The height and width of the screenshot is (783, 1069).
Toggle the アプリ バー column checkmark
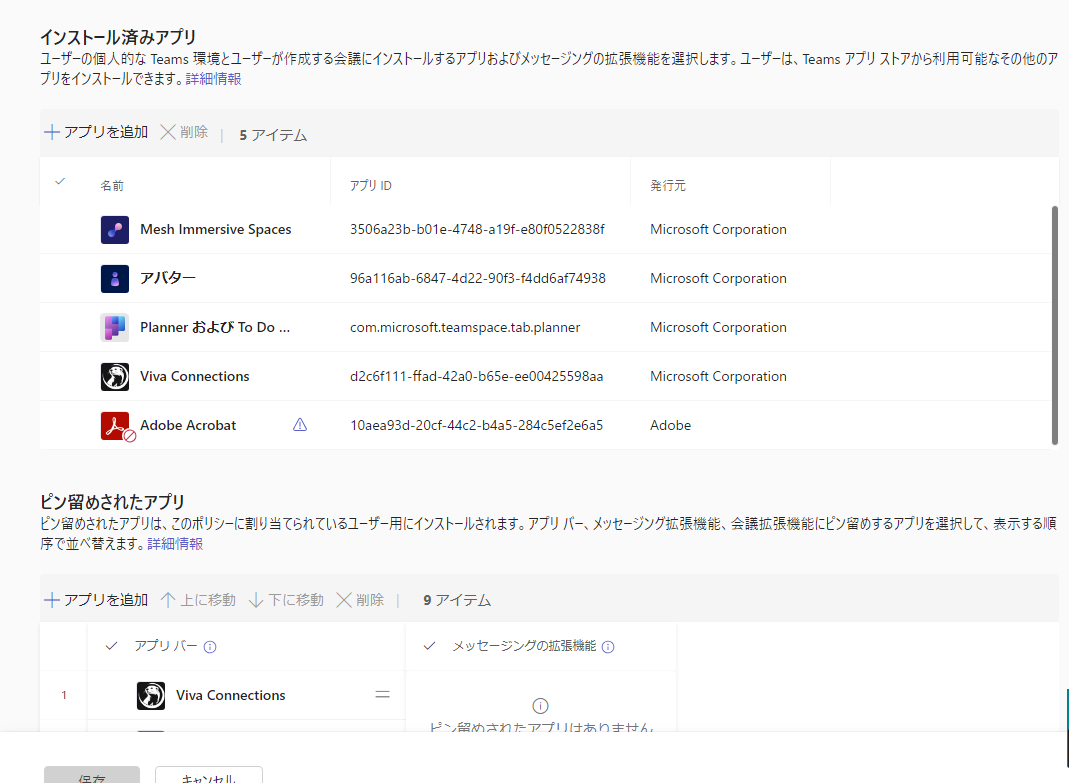(112, 646)
